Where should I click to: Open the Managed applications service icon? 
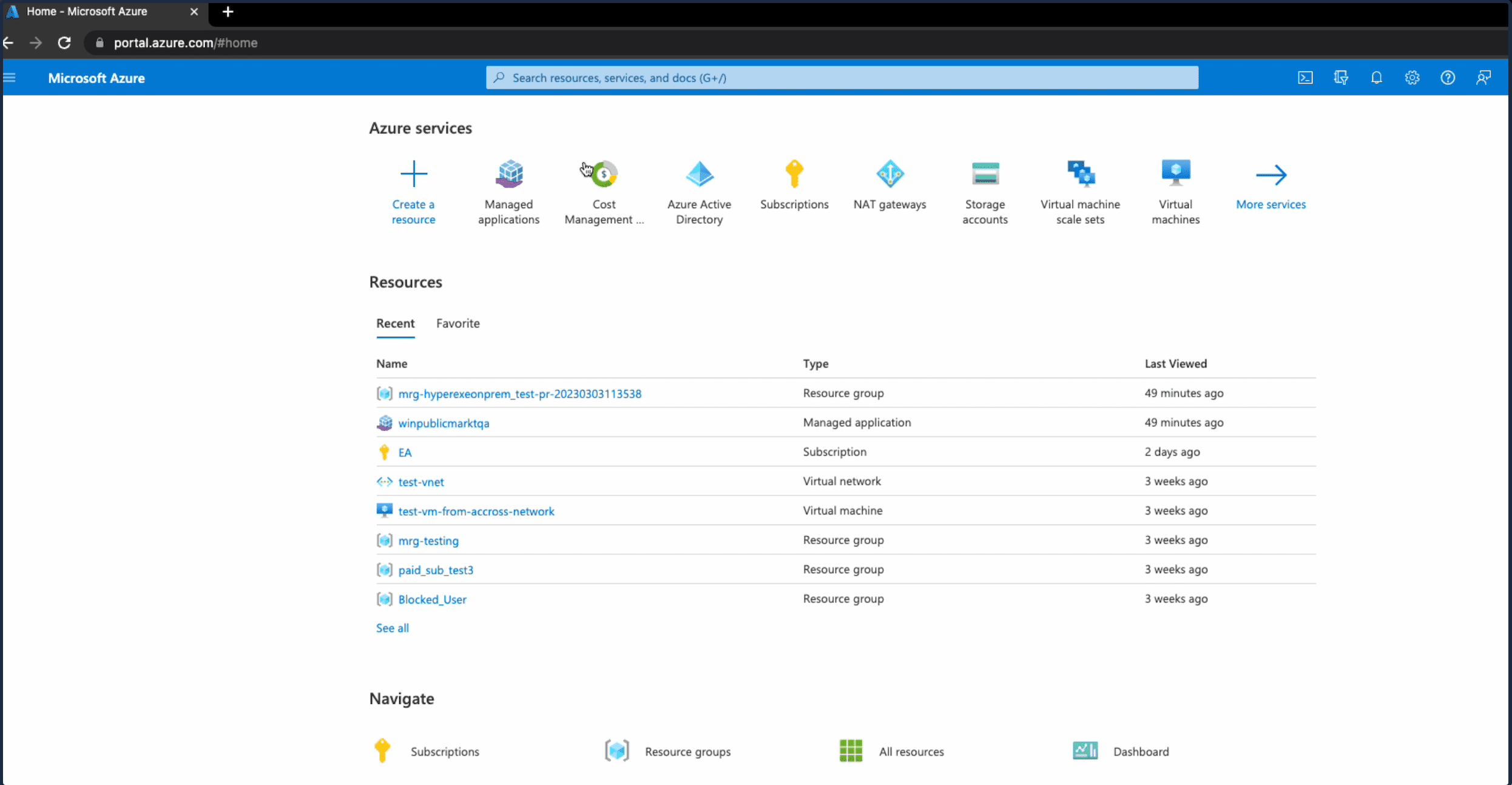coord(508,175)
